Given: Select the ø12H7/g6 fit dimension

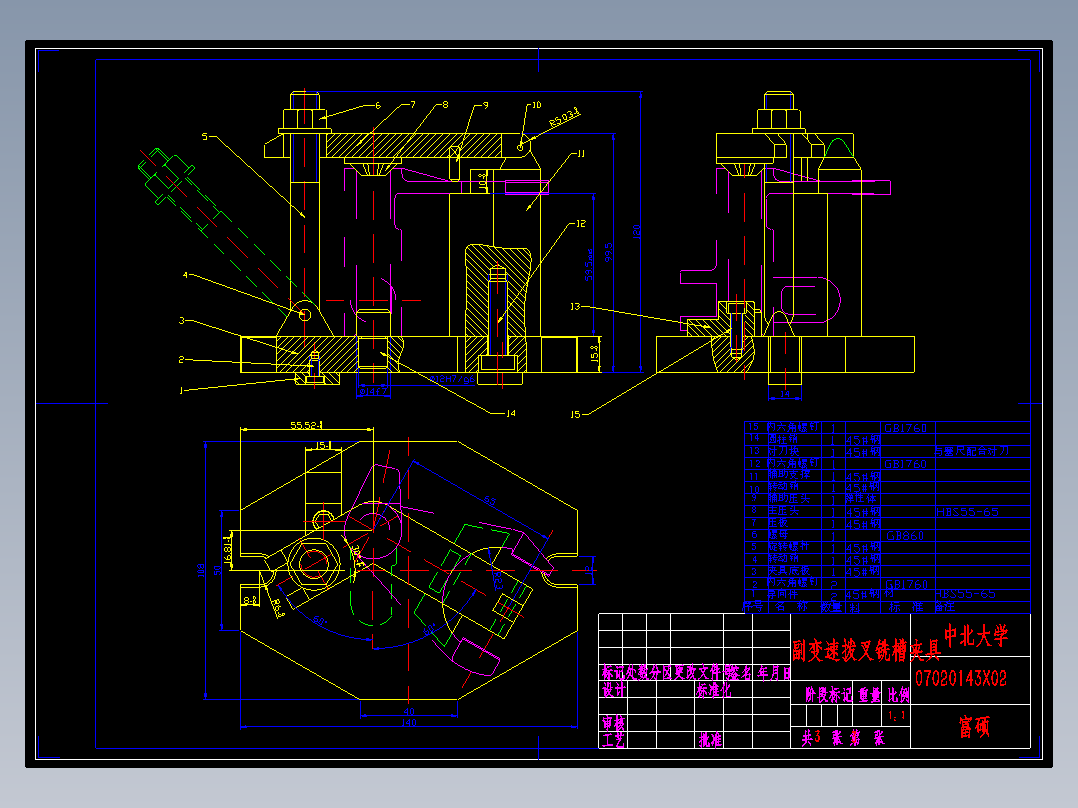Looking at the screenshot, I should pyautogui.click(x=452, y=379).
